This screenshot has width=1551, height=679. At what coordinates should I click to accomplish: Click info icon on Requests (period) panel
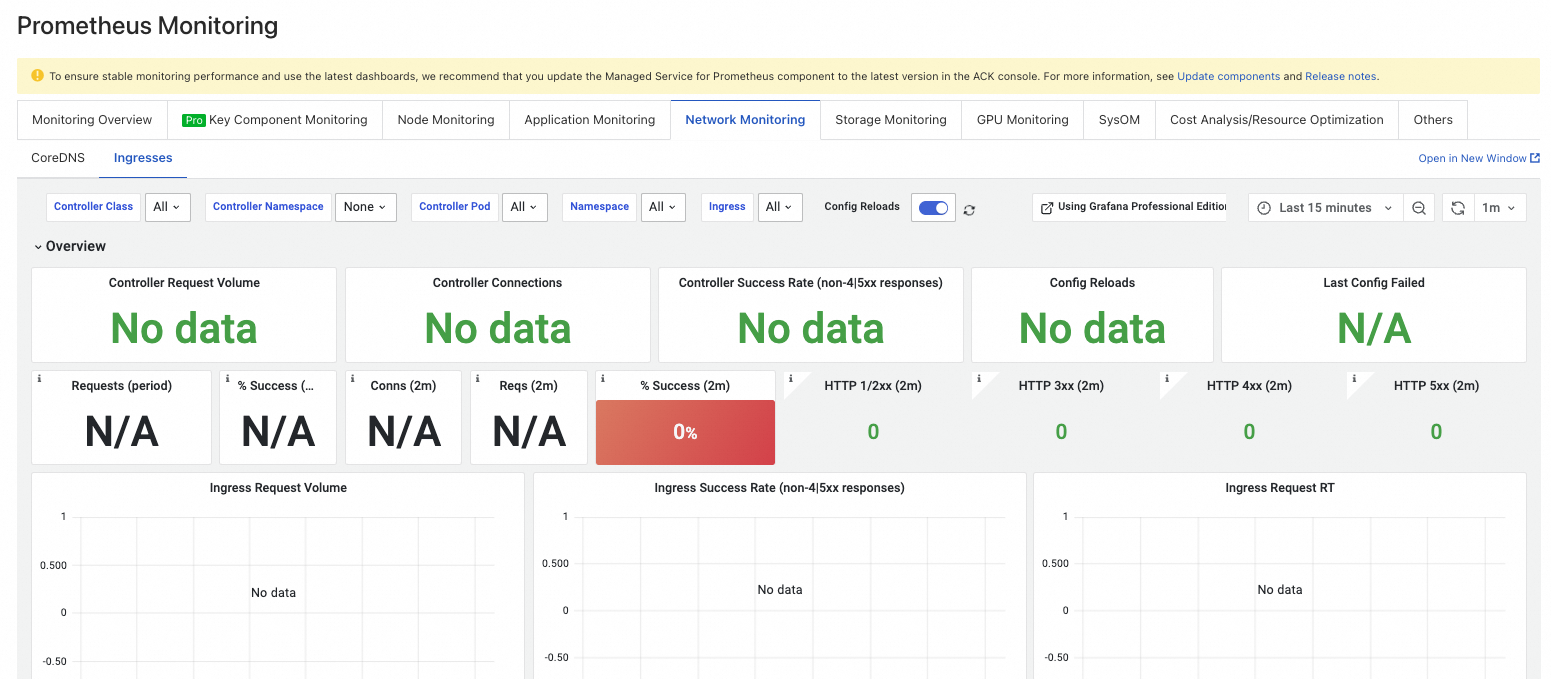[x=39, y=379]
